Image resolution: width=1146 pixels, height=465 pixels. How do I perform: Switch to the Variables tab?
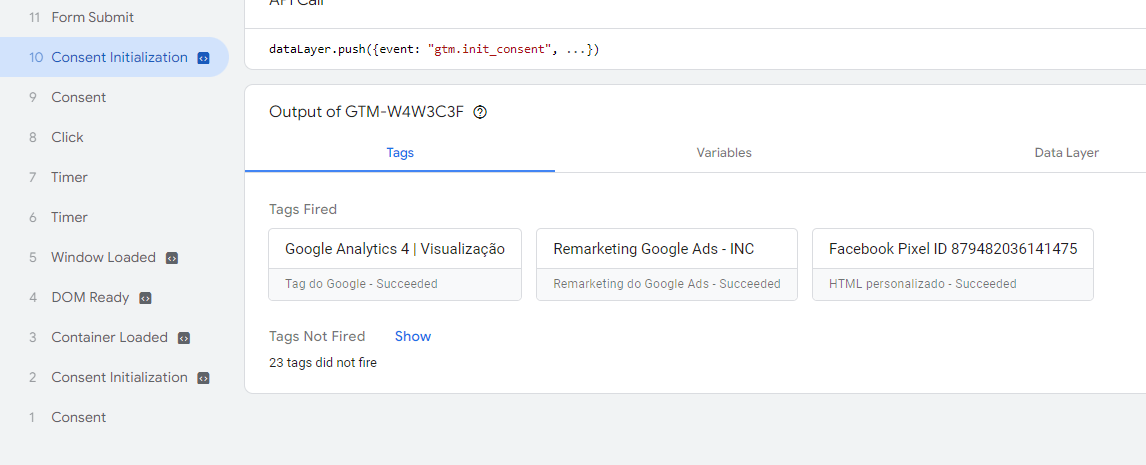point(724,153)
